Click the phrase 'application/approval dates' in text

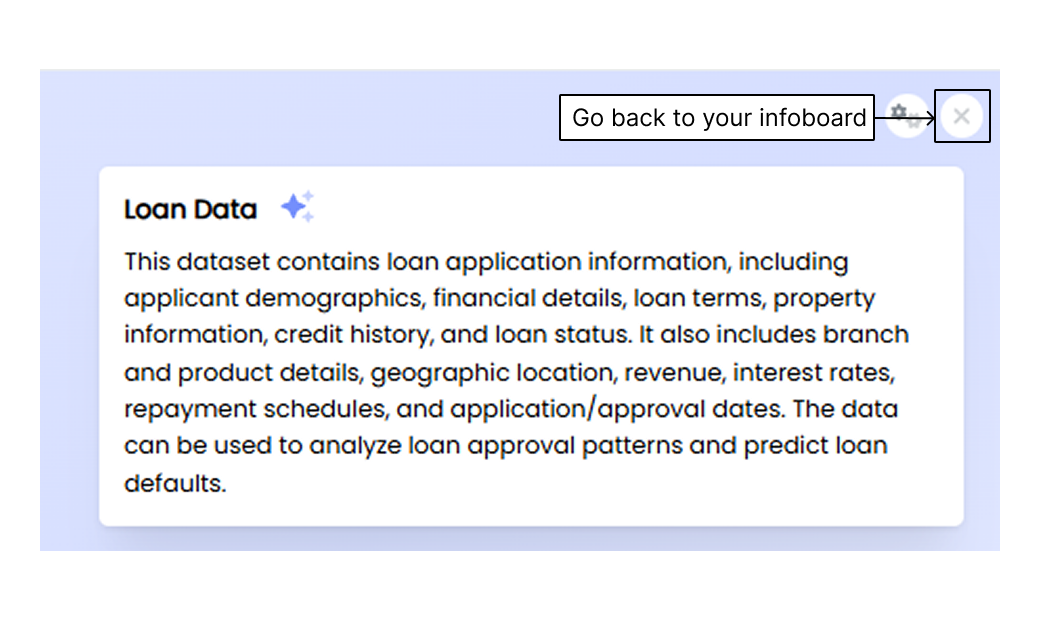point(616,409)
